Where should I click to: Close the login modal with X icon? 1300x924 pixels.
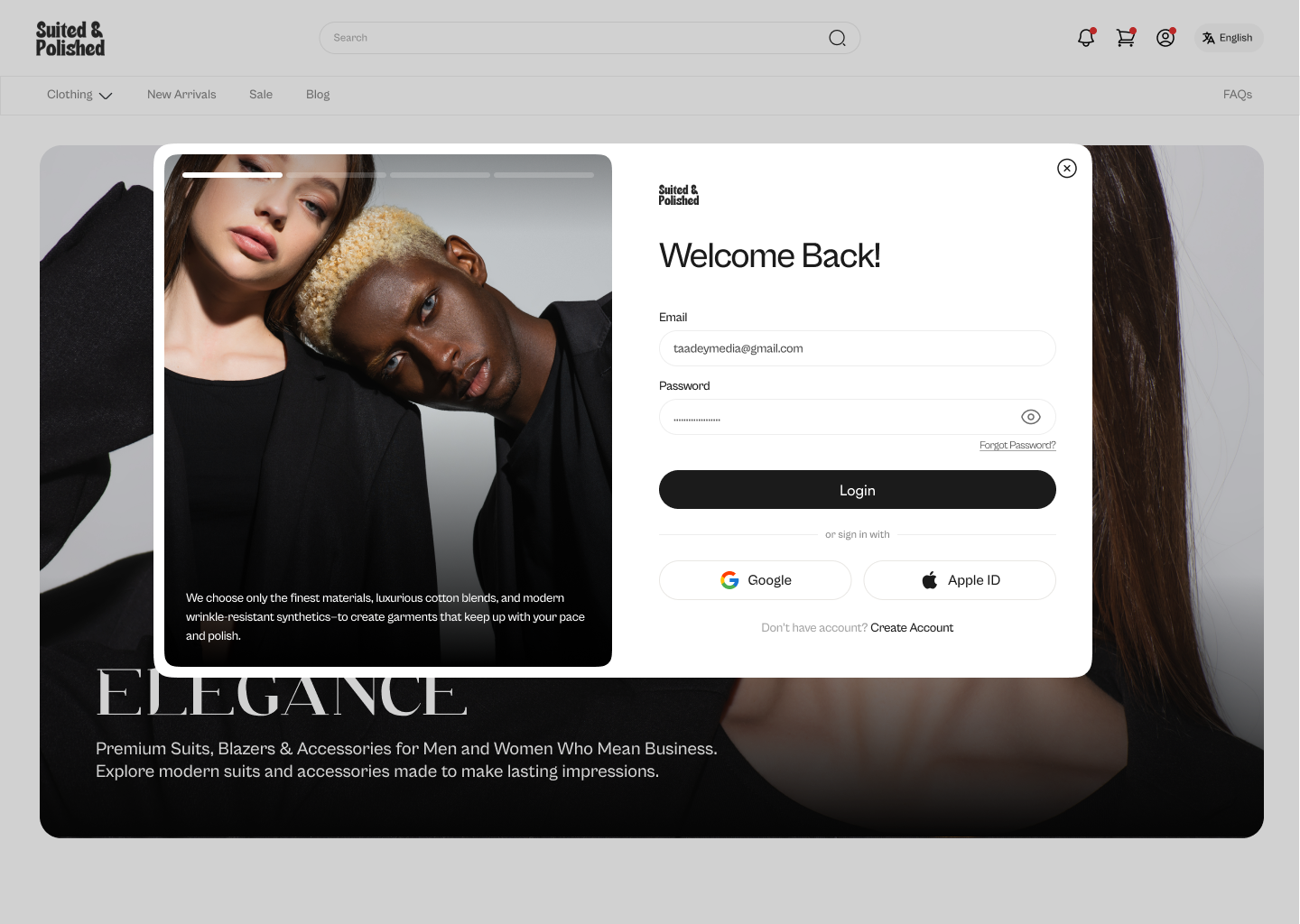pos(1066,169)
